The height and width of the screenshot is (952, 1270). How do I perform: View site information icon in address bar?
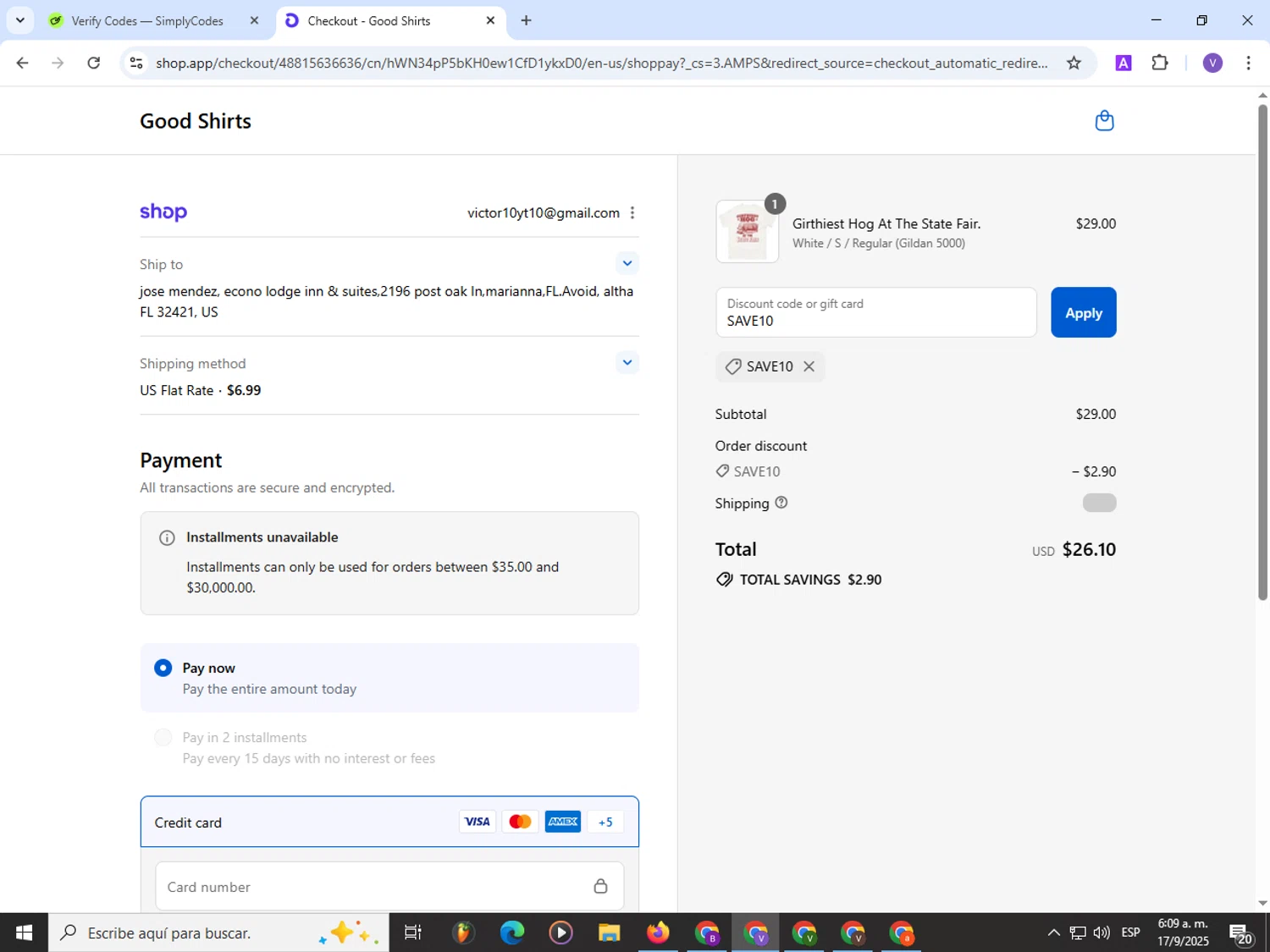point(136,63)
